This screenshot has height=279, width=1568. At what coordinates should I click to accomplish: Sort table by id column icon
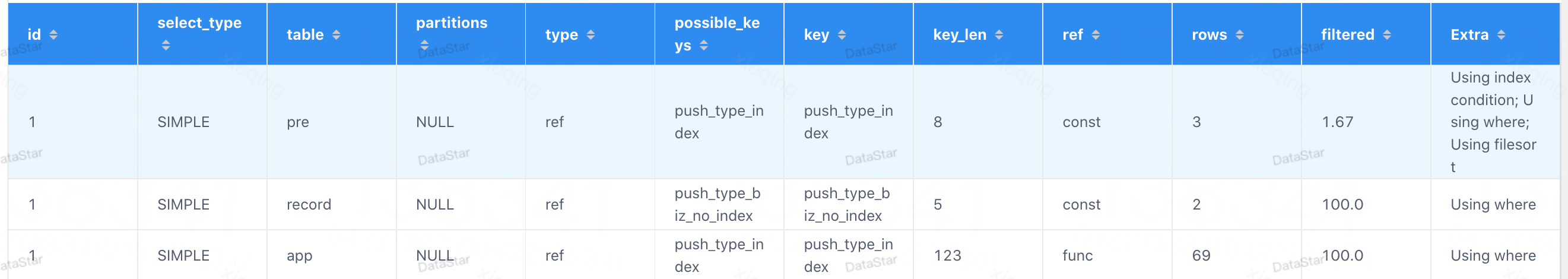pyautogui.click(x=53, y=34)
